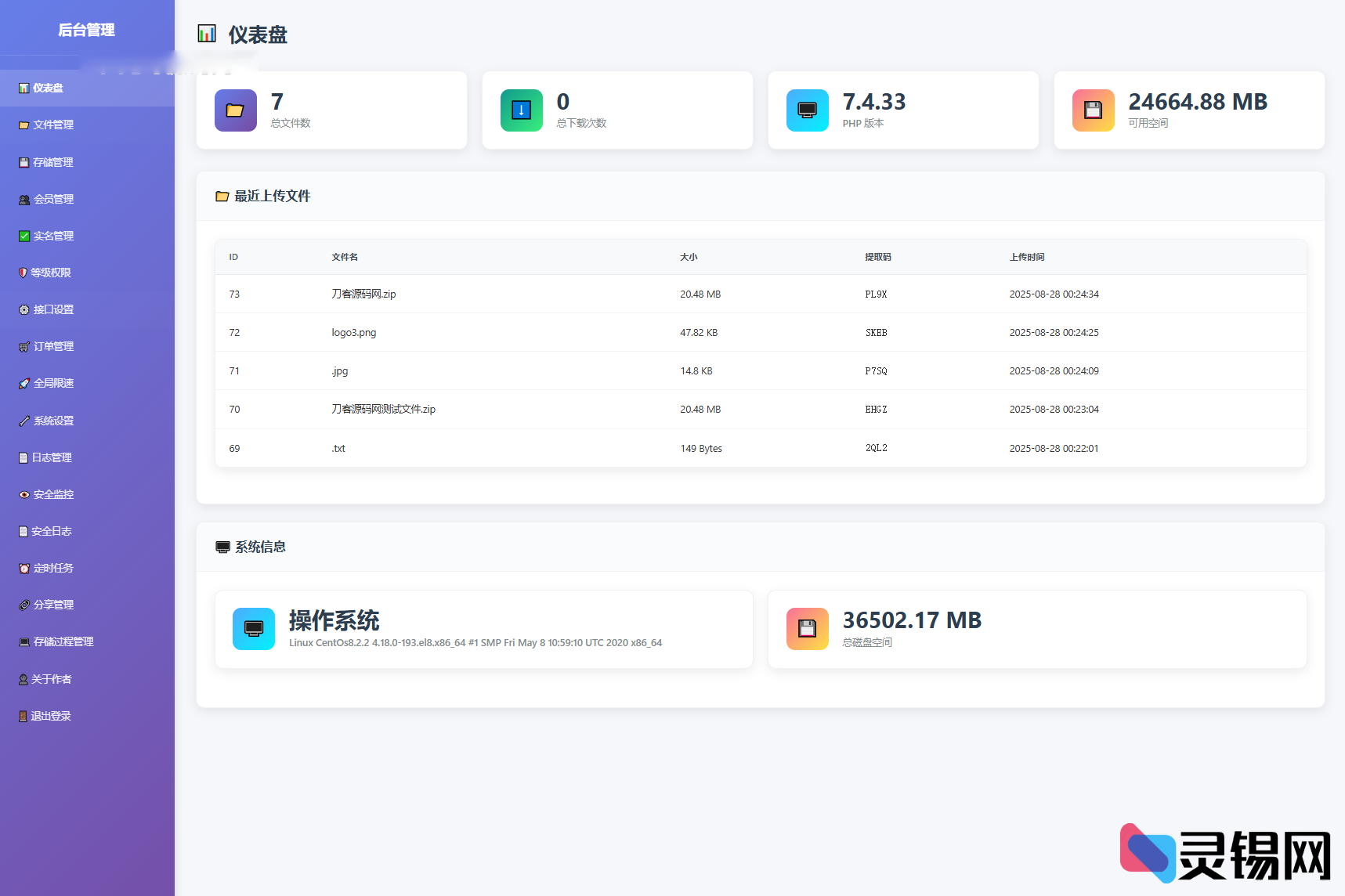Click the 14.8 KB size of .jpg row
This screenshot has height=896, width=1345.
coord(696,370)
